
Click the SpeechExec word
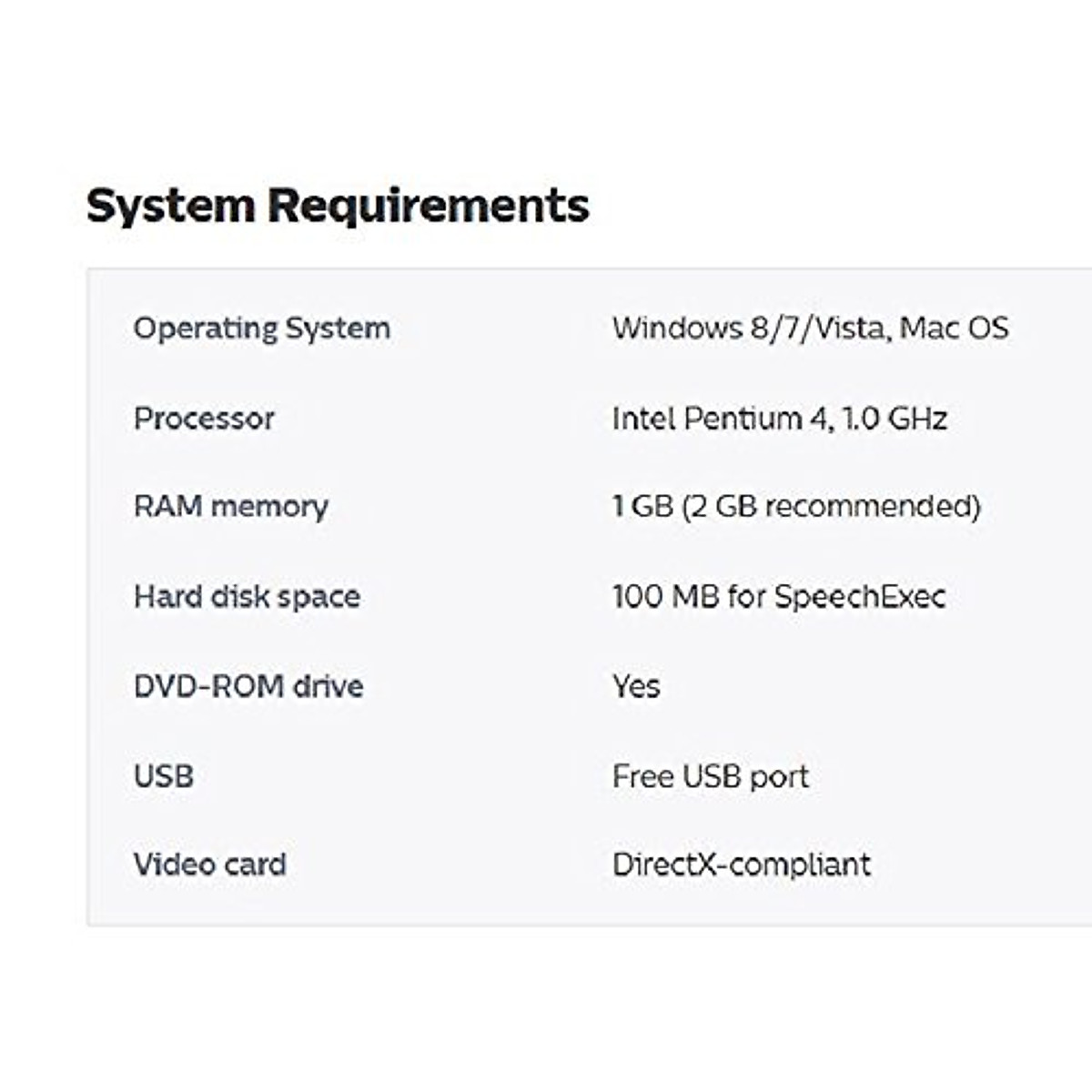(x=860, y=597)
